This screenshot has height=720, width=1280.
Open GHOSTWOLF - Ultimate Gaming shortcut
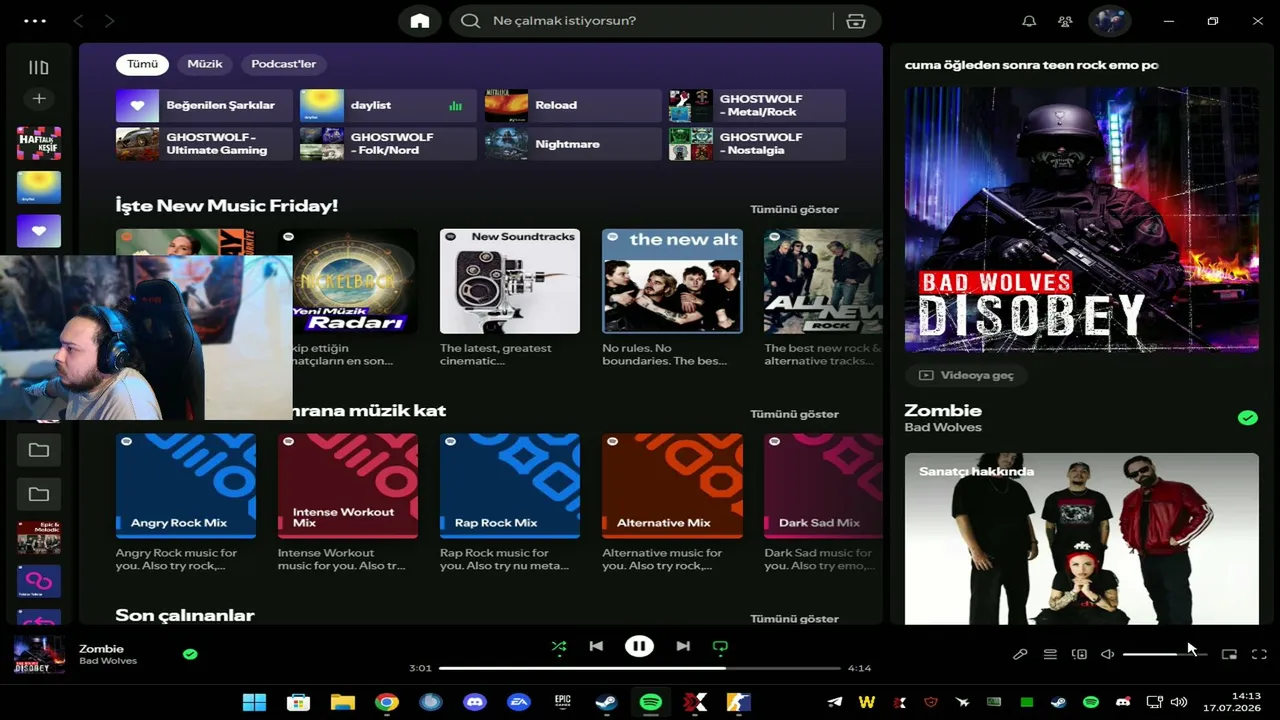coord(204,144)
